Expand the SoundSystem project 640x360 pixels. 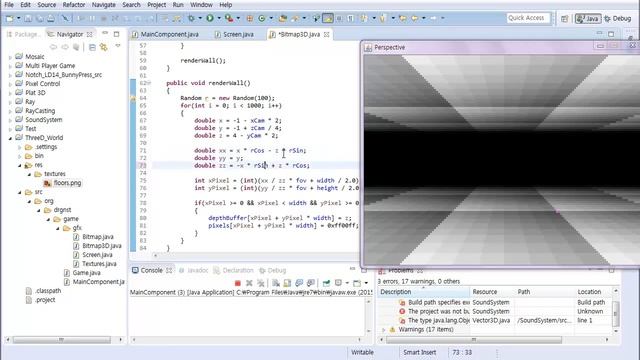click(x=10, y=120)
